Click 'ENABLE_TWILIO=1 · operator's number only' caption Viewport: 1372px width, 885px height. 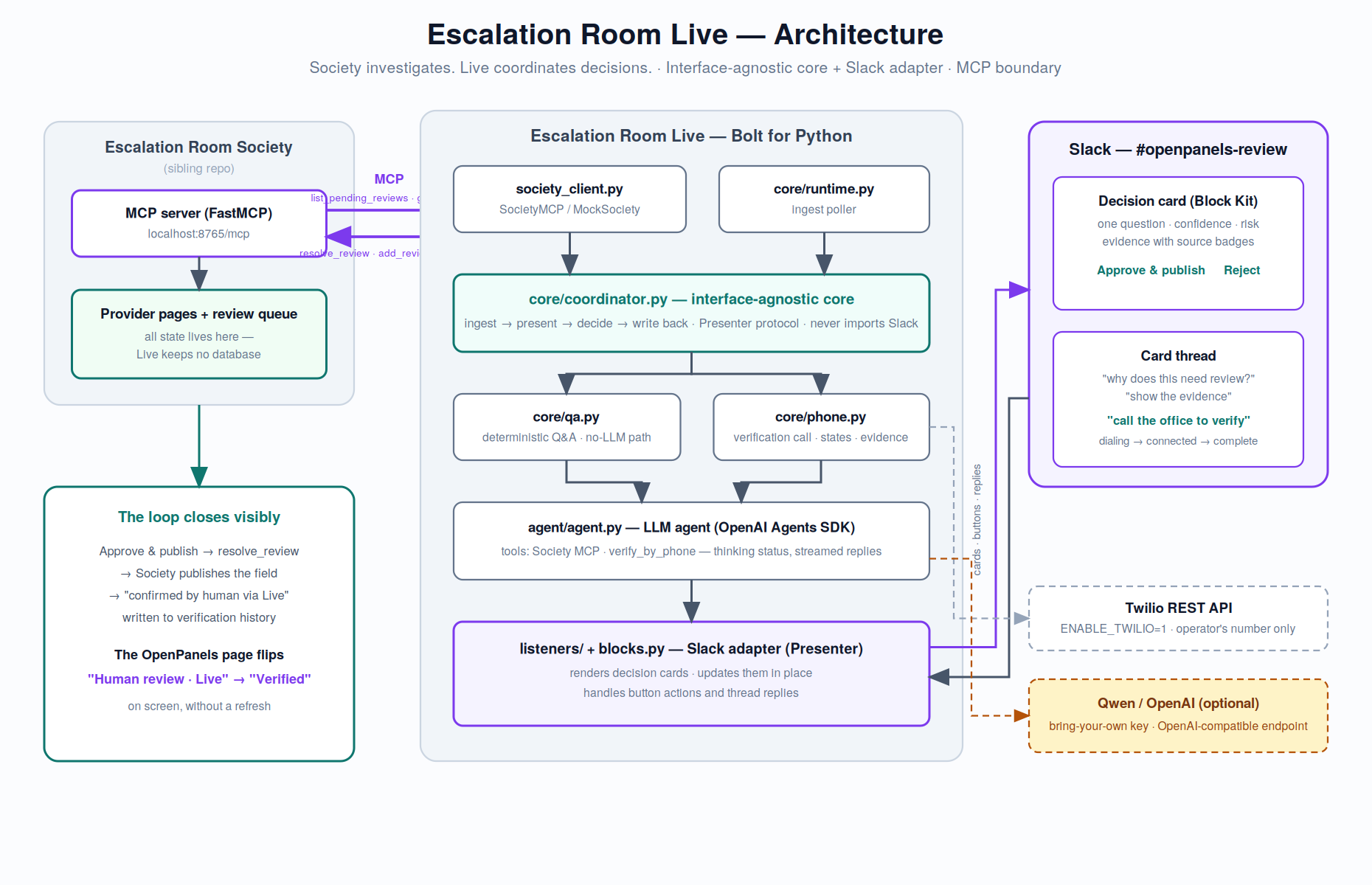point(1178,628)
